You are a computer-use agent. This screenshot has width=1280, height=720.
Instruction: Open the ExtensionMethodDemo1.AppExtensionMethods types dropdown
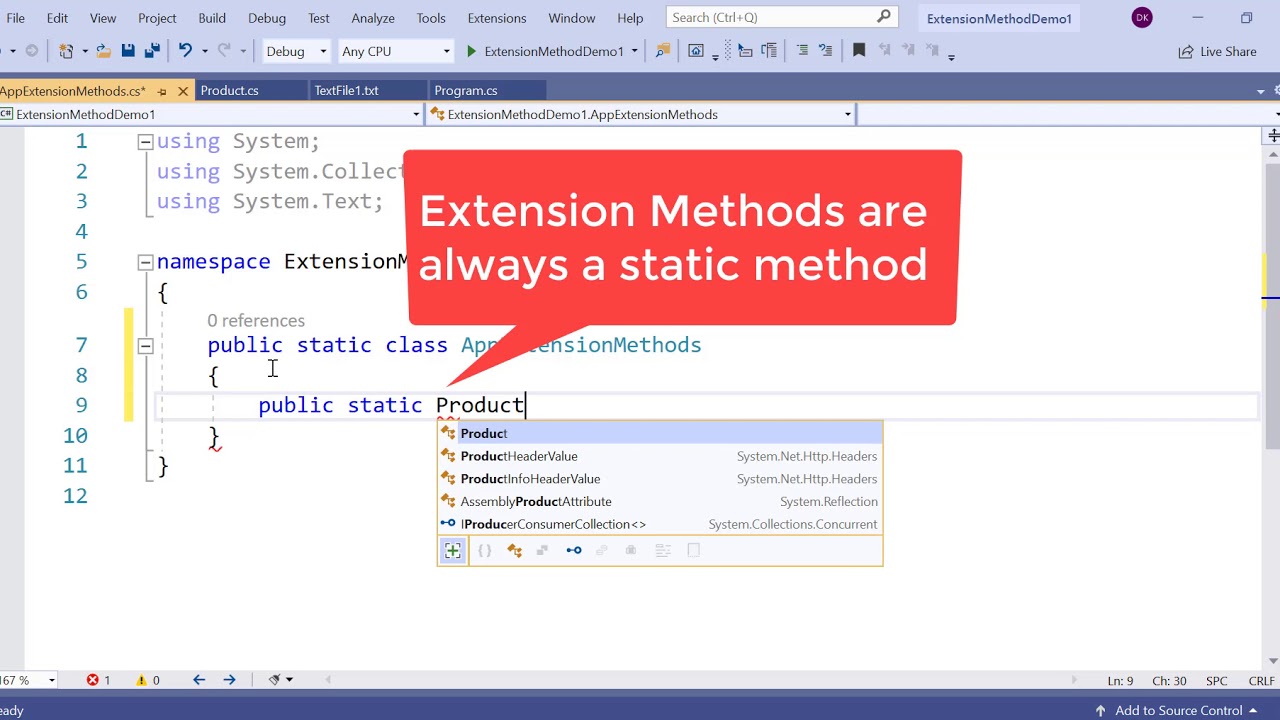click(x=641, y=114)
